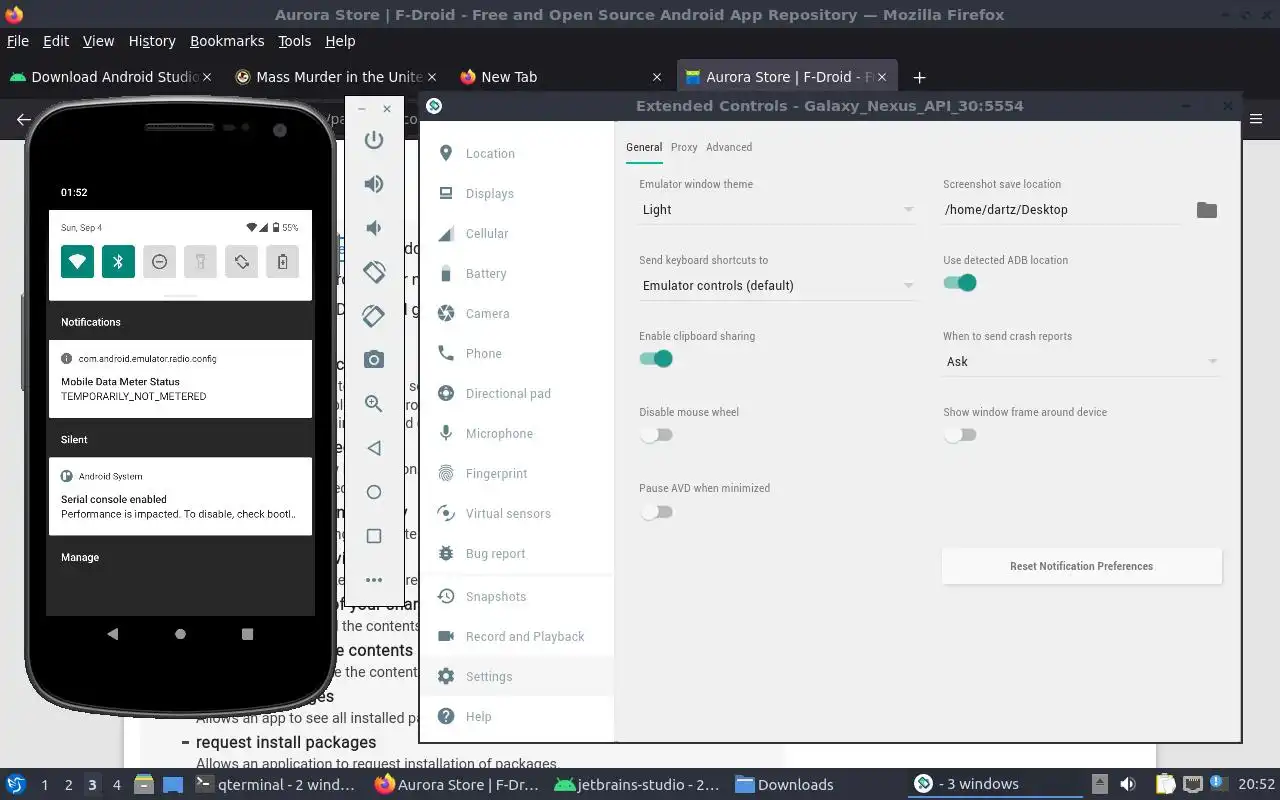Viewport: 1280px width, 800px height.
Task: Open the Firefox Bookmarks menu
Action: point(227,41)
